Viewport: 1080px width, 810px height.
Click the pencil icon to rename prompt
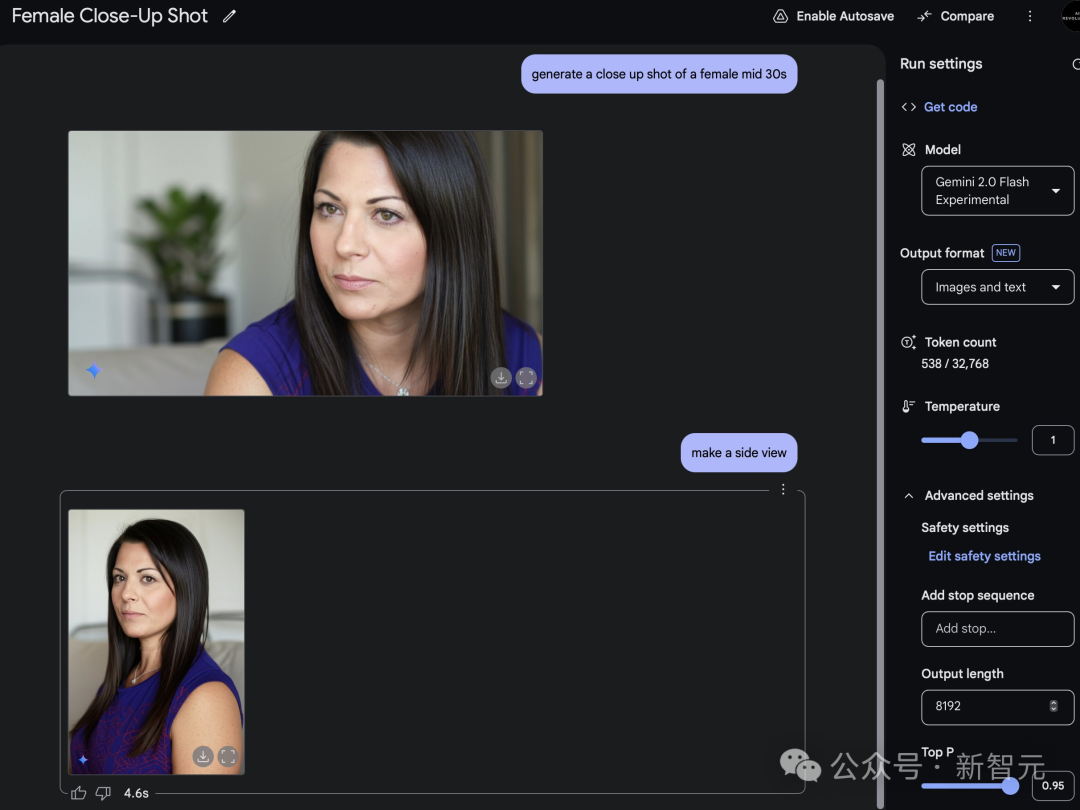pos(230,16)
